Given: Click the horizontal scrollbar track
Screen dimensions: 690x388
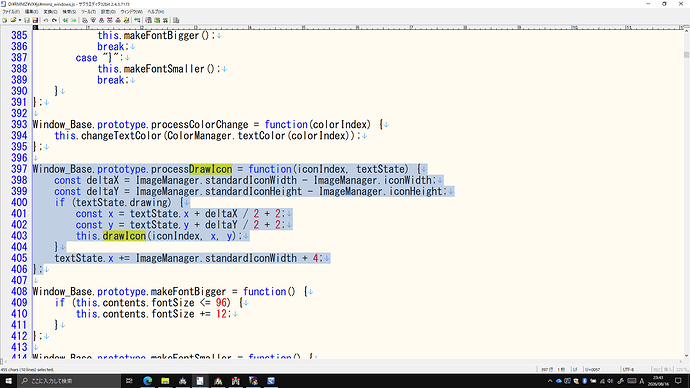Looking at the screenshot, I should point(343,362).
